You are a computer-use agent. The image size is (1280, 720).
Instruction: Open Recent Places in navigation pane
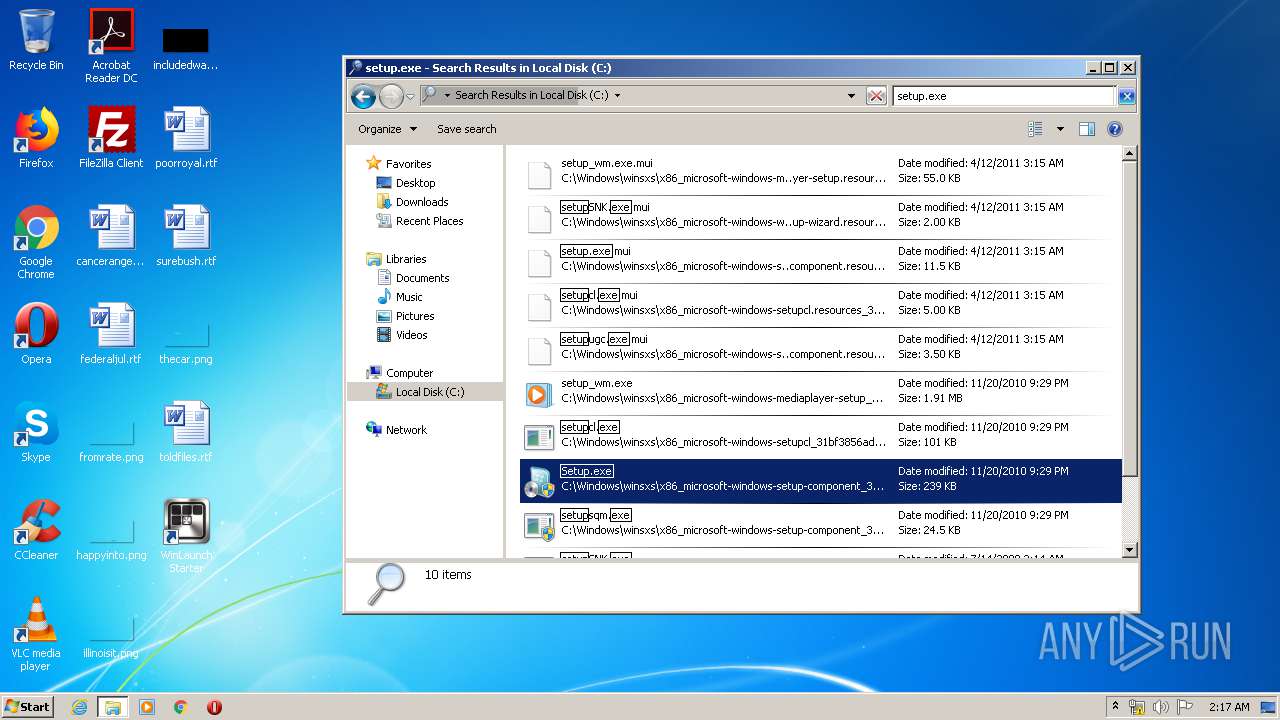429,221
